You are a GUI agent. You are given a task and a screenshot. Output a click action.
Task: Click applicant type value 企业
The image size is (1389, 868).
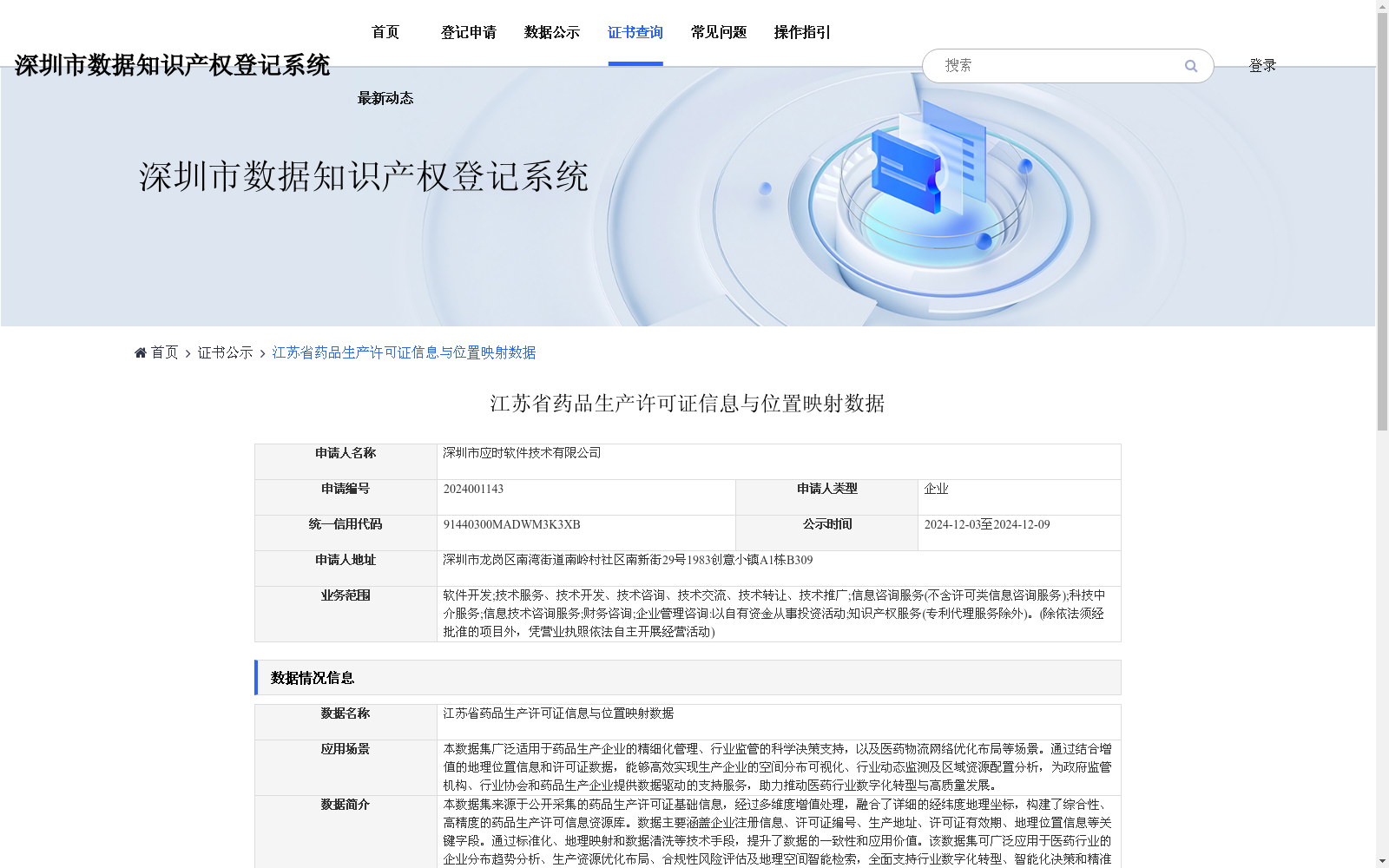[936, 489]
